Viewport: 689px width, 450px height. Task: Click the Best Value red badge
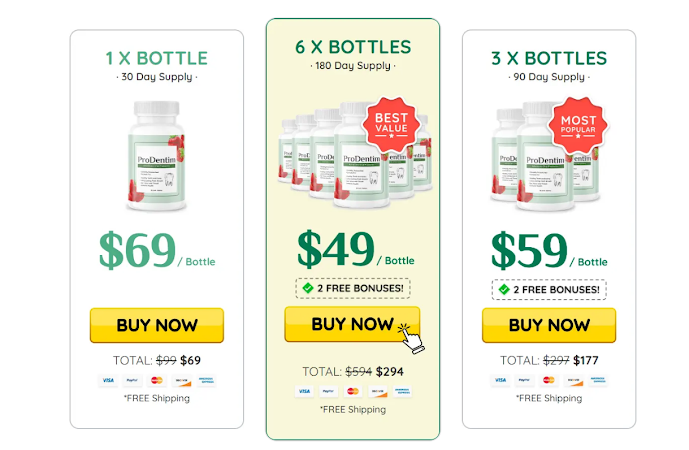click(391, 124)
